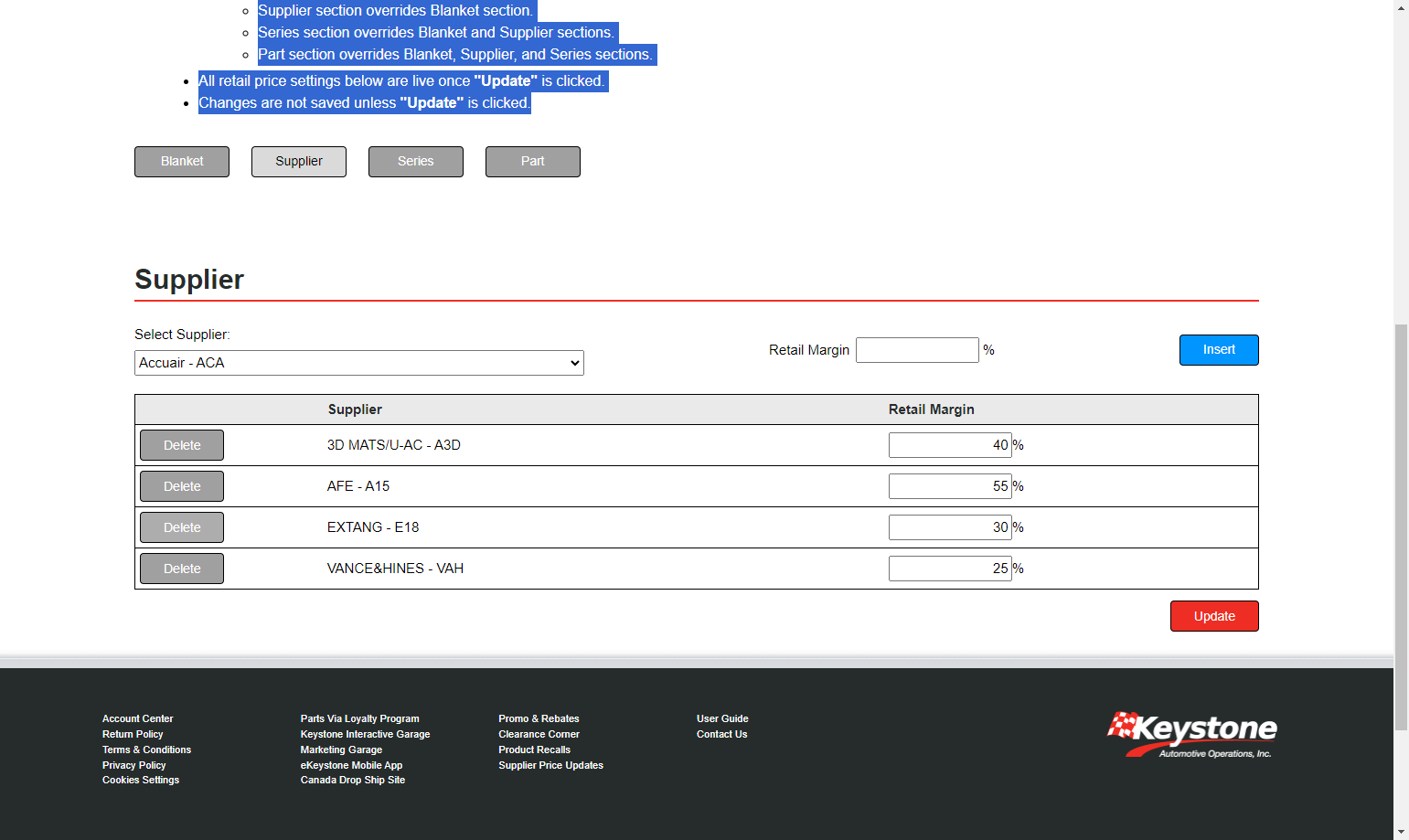
Task: Edit the 40% margin for 3D MATS
Action: [x=950, y=445]
